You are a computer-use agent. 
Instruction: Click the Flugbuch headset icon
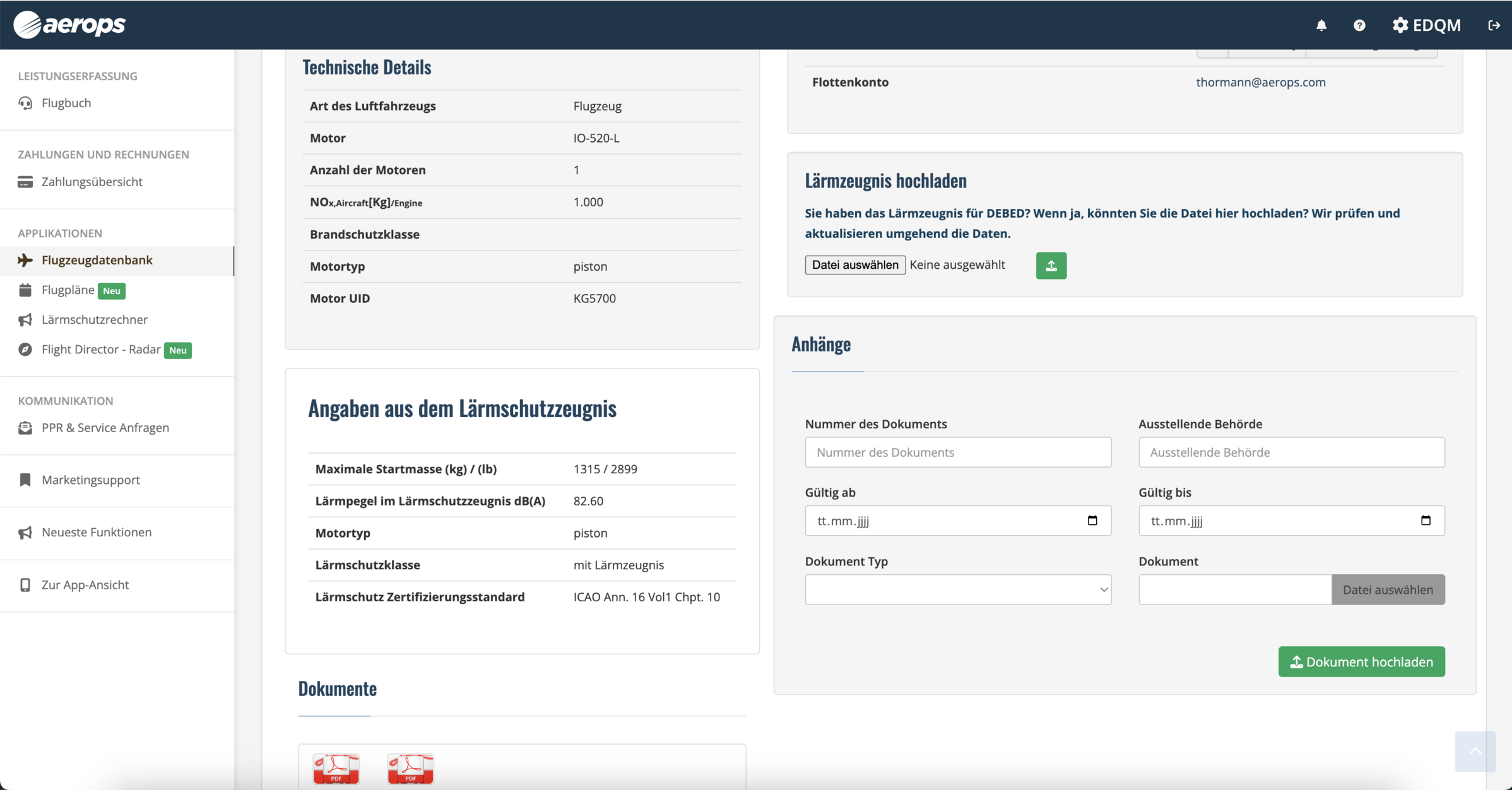click(25, 103)
